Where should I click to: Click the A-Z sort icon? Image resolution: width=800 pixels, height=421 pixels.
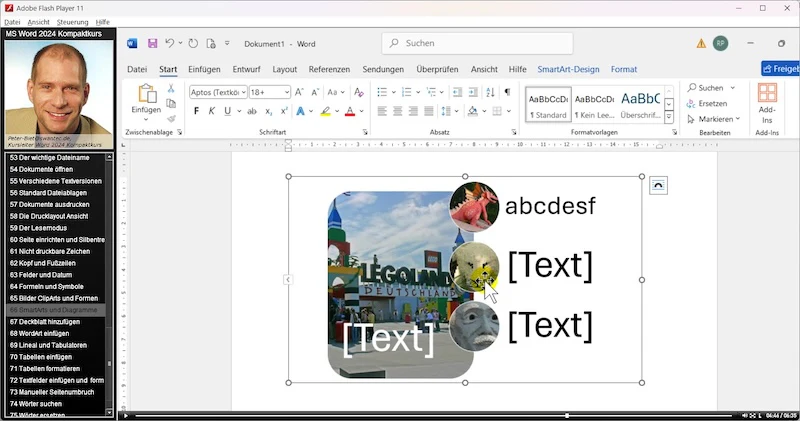[490, 92]
